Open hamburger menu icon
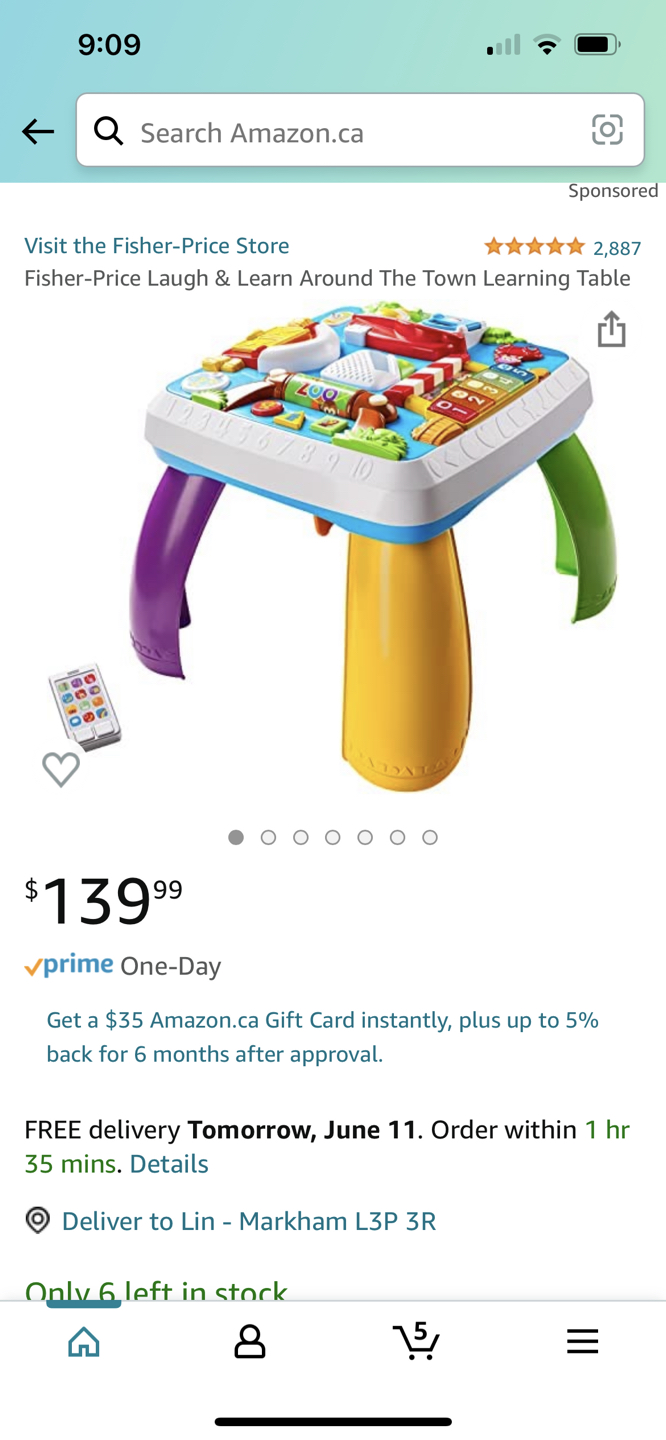 (582, 1341)
